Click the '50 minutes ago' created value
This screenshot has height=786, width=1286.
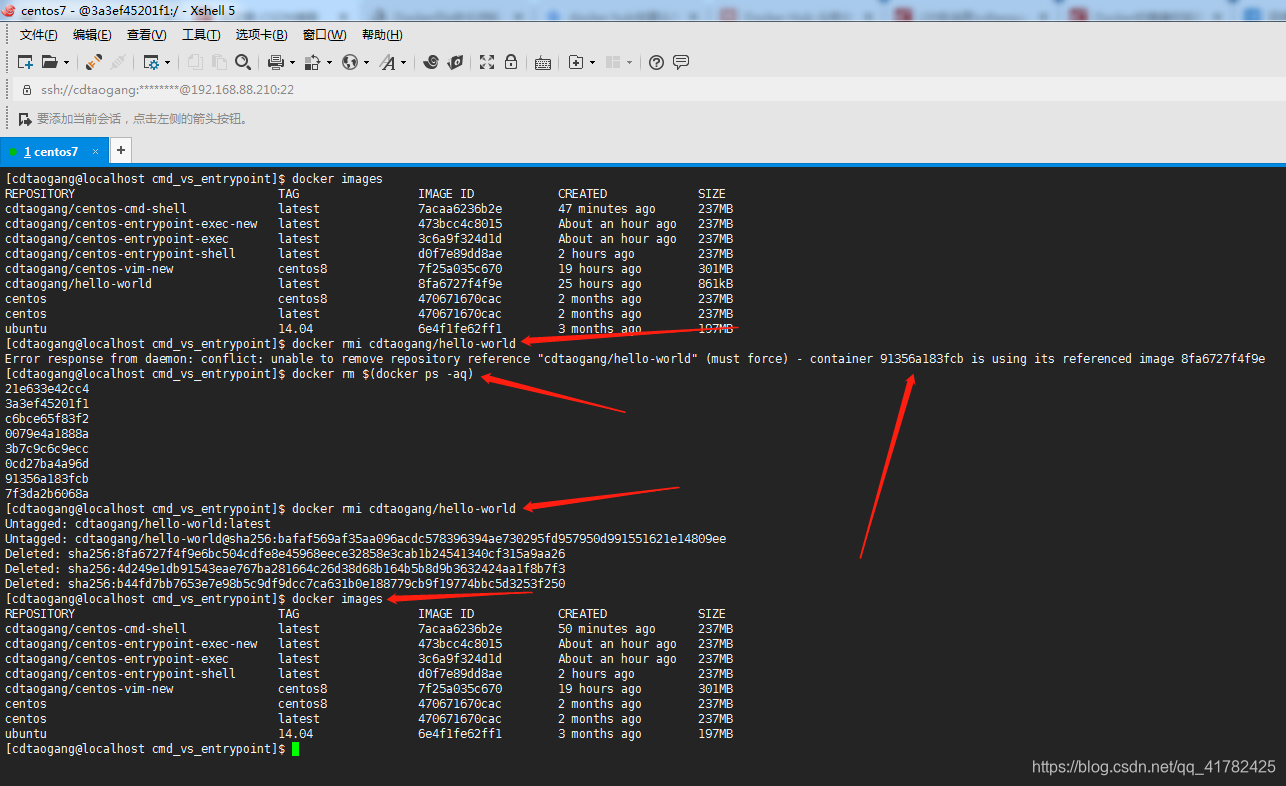pyautogui.click(x=607, y=629)
